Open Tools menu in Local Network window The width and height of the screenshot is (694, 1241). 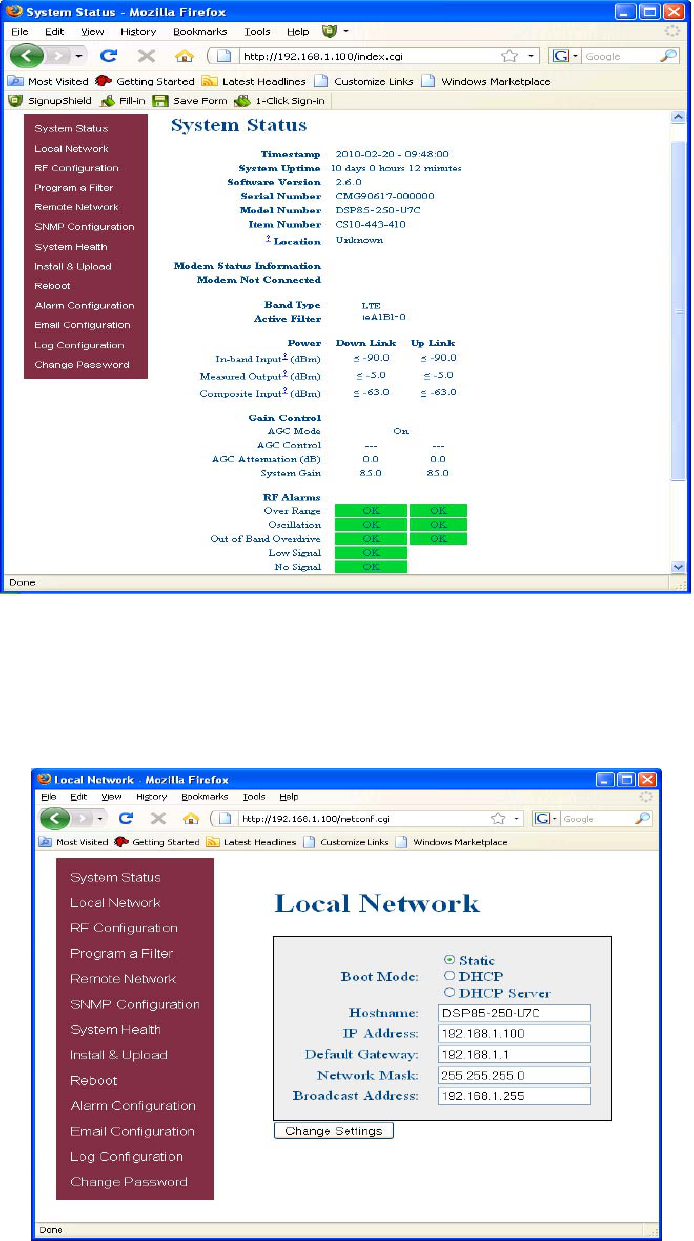click(x=254, y=797)
